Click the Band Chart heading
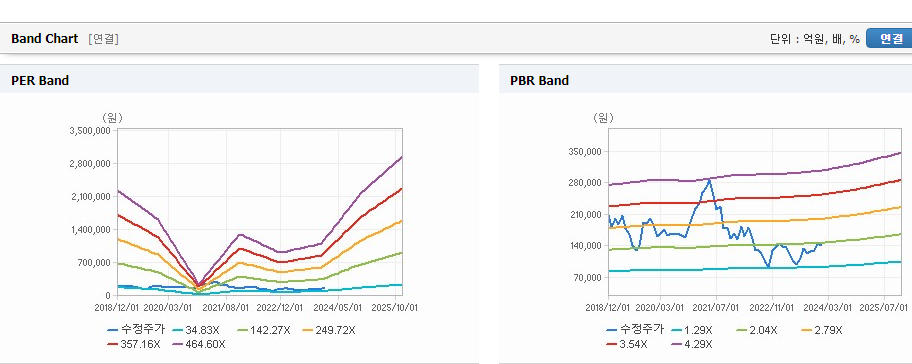The height and width of the screenshot is (364, 912). click(x=44, y=38)
